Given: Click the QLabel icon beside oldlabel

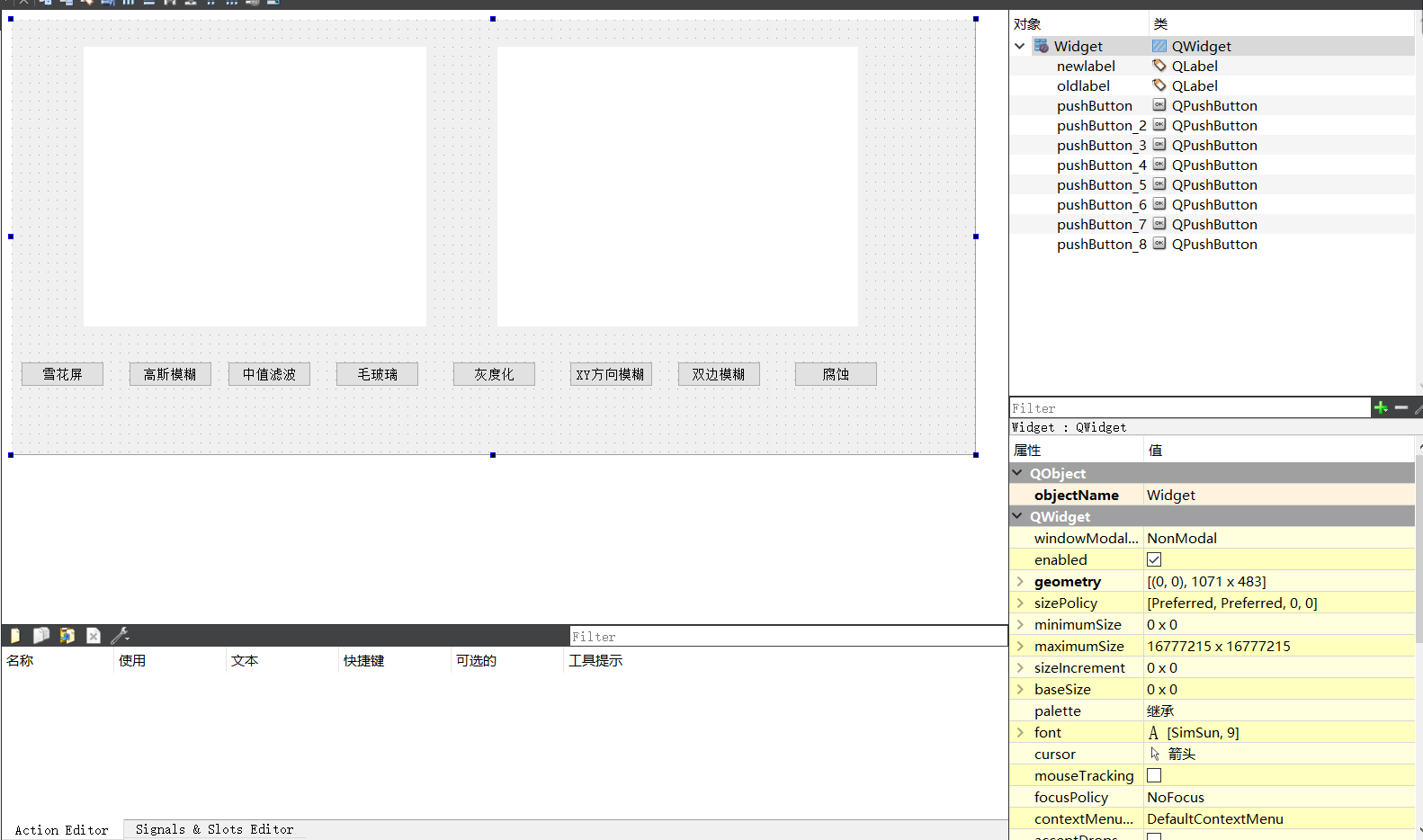Looking at the screenshot, I should (1159, 85).
